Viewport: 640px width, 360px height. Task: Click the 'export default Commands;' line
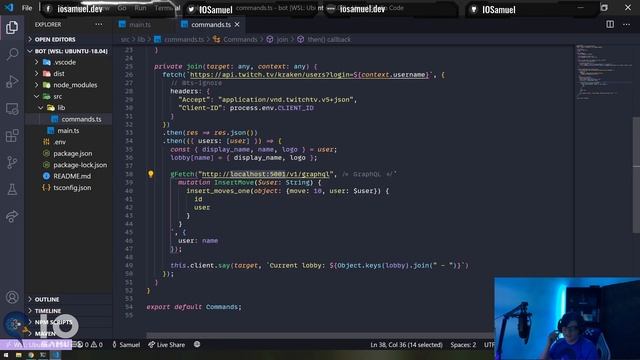[194, 307]
